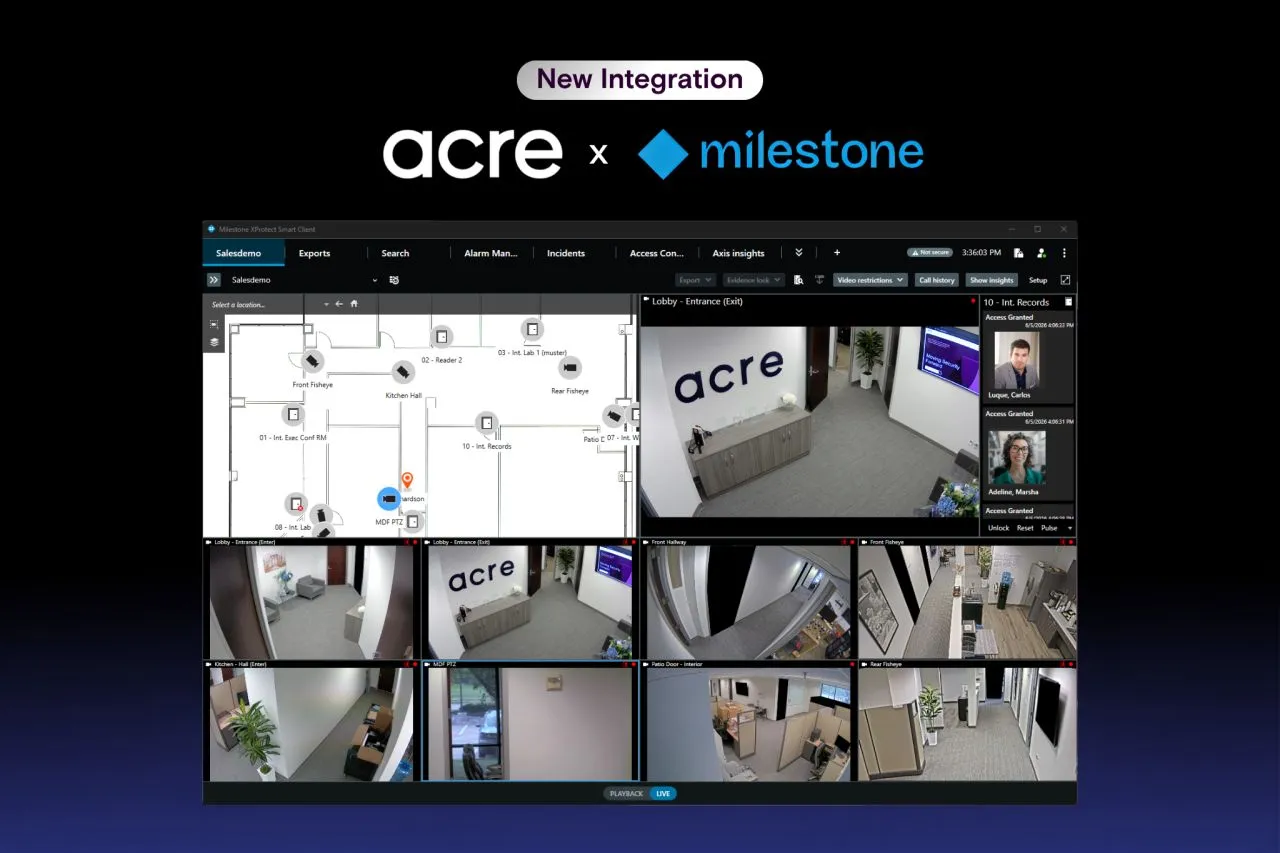Open the Axis insights tab
1280x853 pixels.
pyautogui.click(x=738, y=253)
